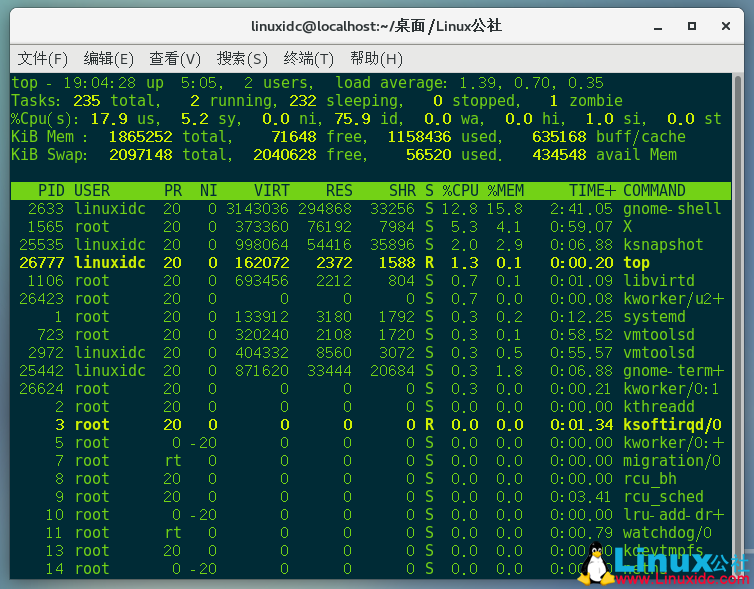Click the kworker/0:1 command
754x589 pixels.
click(672, 389)
